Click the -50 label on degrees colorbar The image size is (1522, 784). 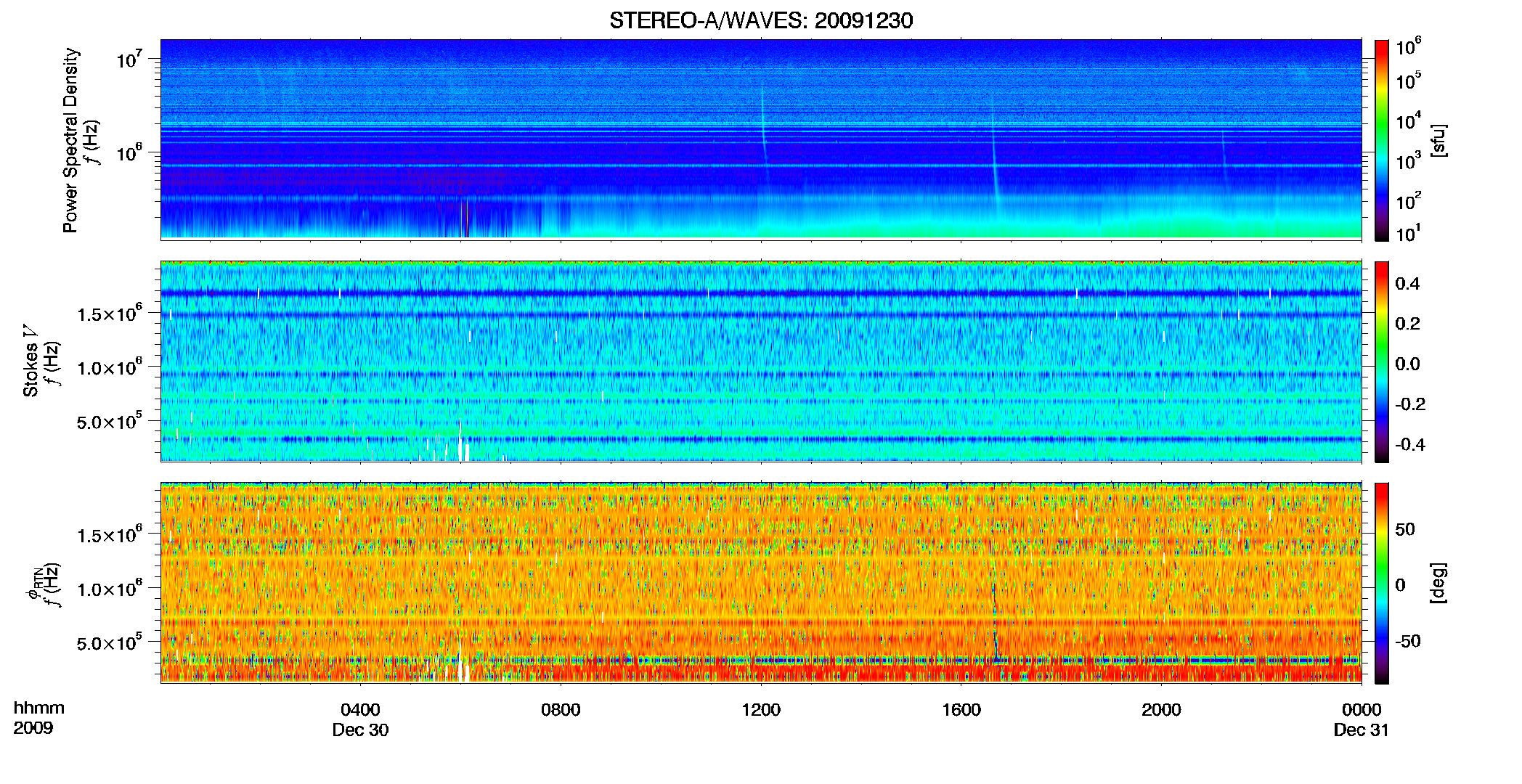[1408, 641]
